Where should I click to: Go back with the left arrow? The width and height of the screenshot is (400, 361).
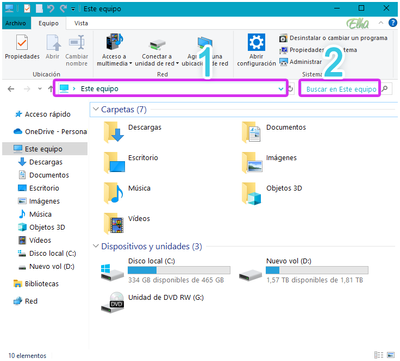pos(11,89)
